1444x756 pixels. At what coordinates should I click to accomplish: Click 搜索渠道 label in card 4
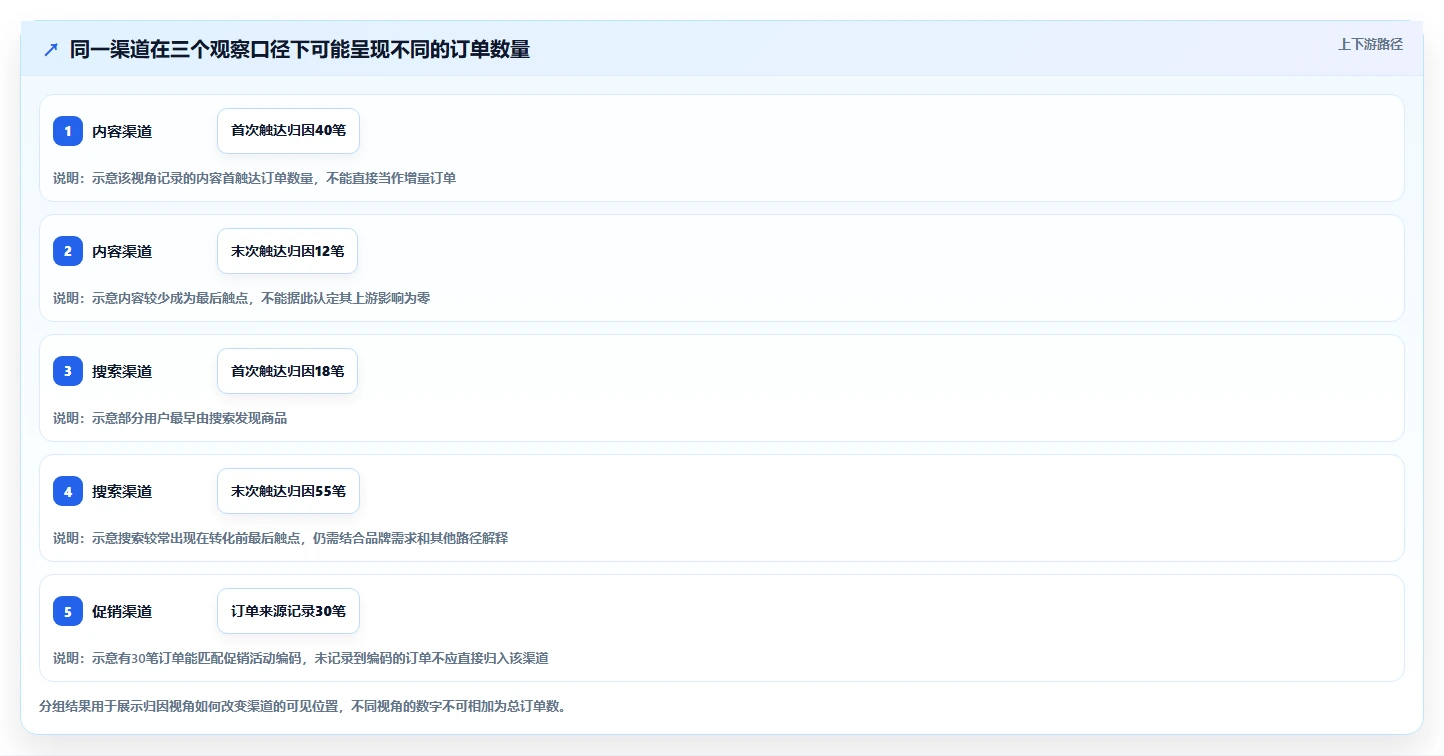coord(122,491)
